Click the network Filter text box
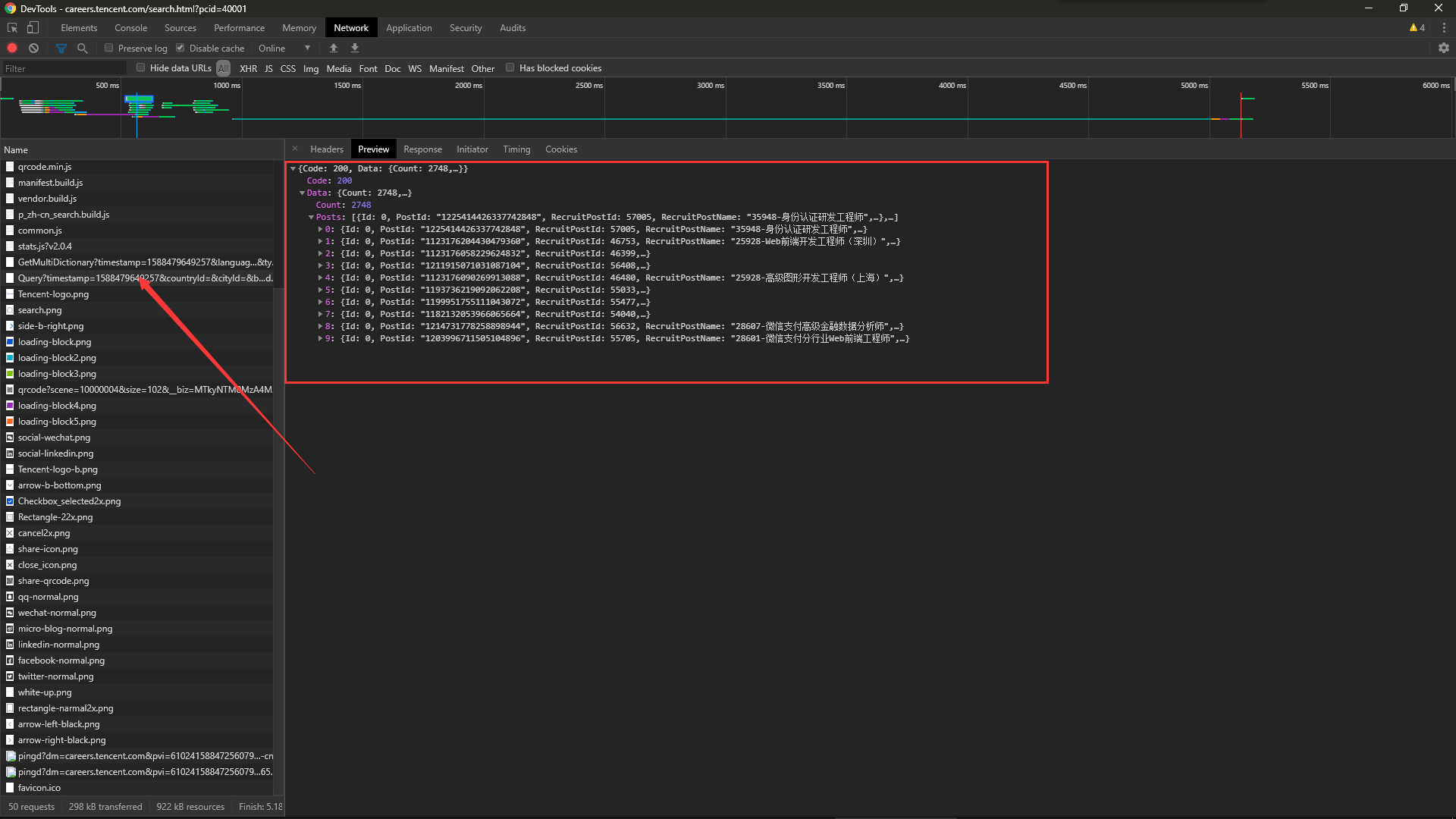The image size is (1456, 819). coord(64,68)
